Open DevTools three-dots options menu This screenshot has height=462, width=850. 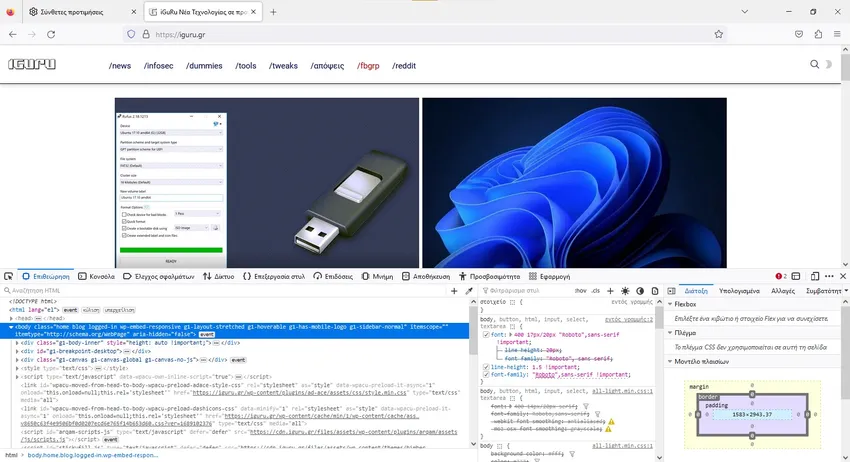click(x=829, y=277)
